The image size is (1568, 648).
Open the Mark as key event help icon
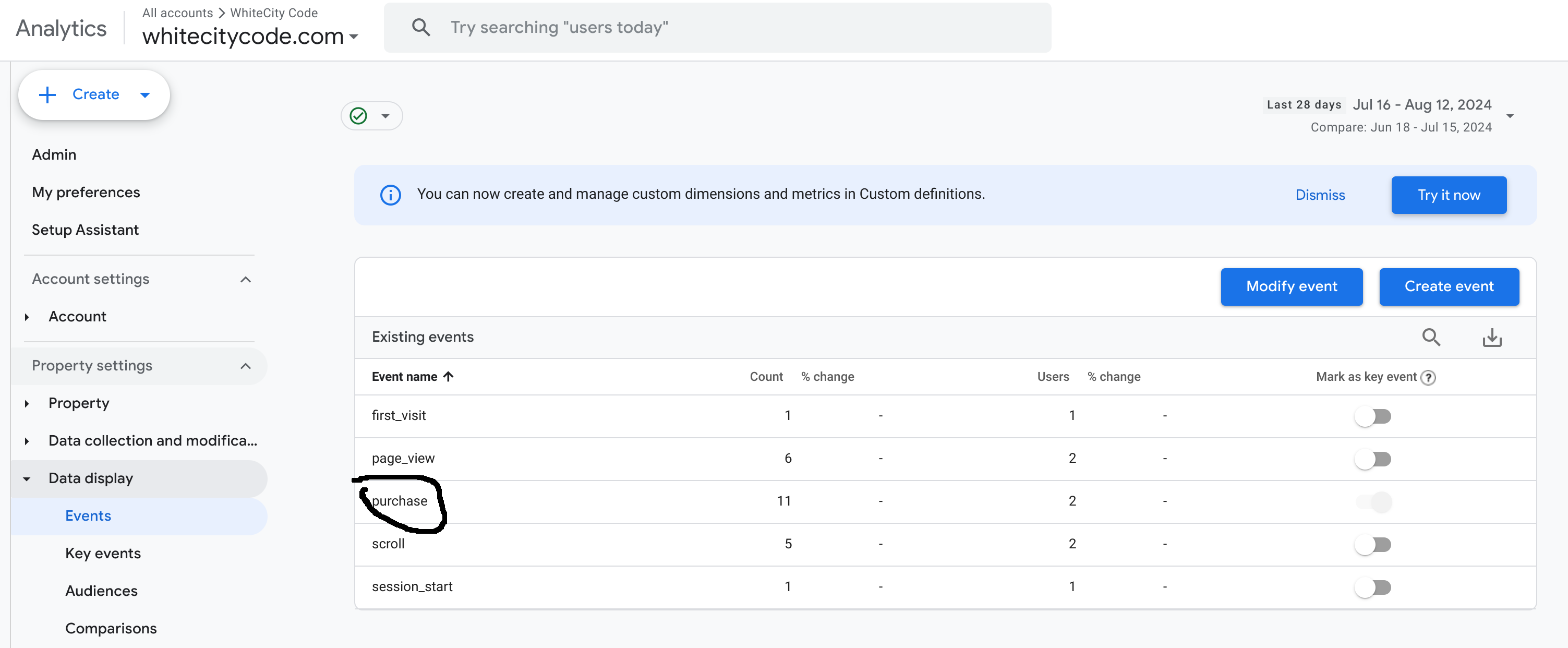(x=1428, y=378)
